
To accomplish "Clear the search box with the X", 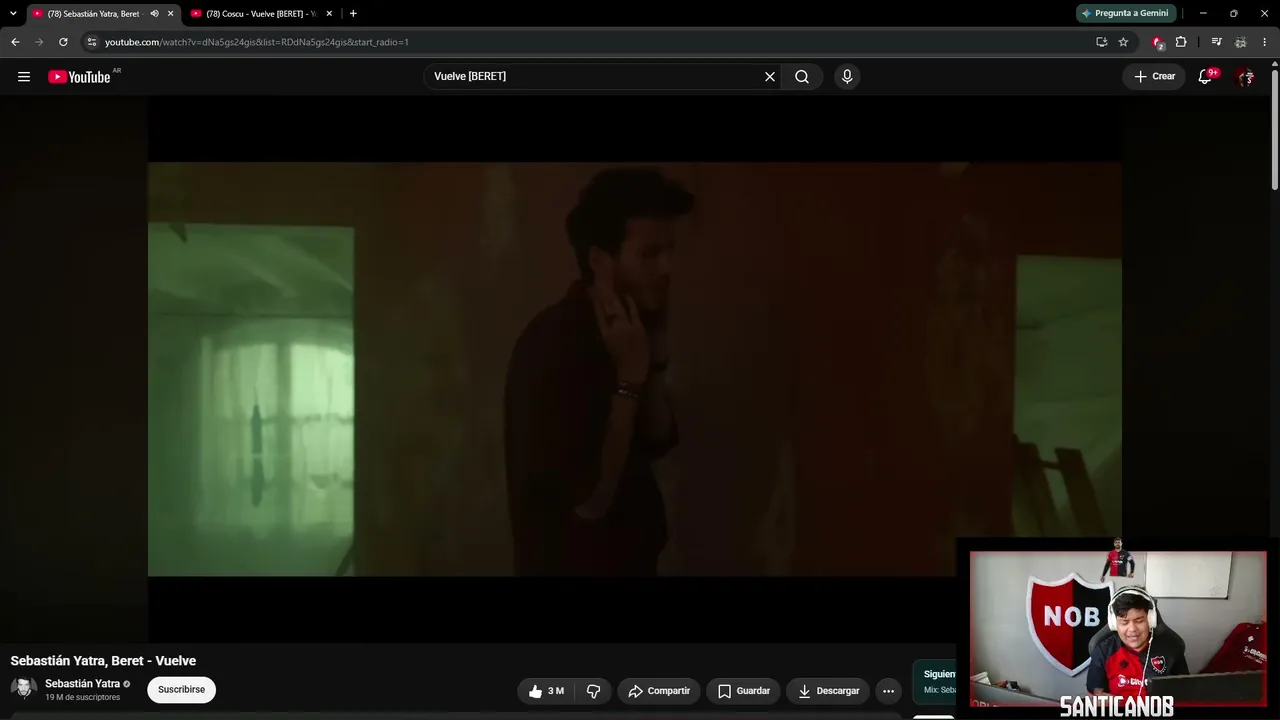I will click(770, 77).
